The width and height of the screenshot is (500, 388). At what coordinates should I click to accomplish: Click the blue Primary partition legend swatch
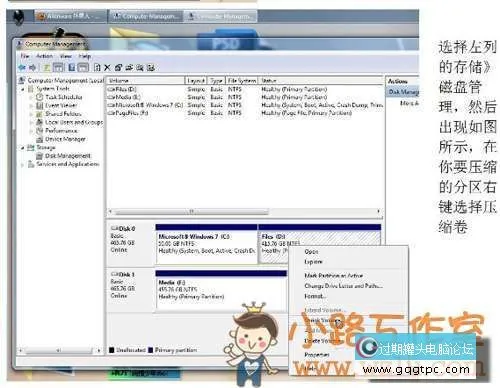150,350
